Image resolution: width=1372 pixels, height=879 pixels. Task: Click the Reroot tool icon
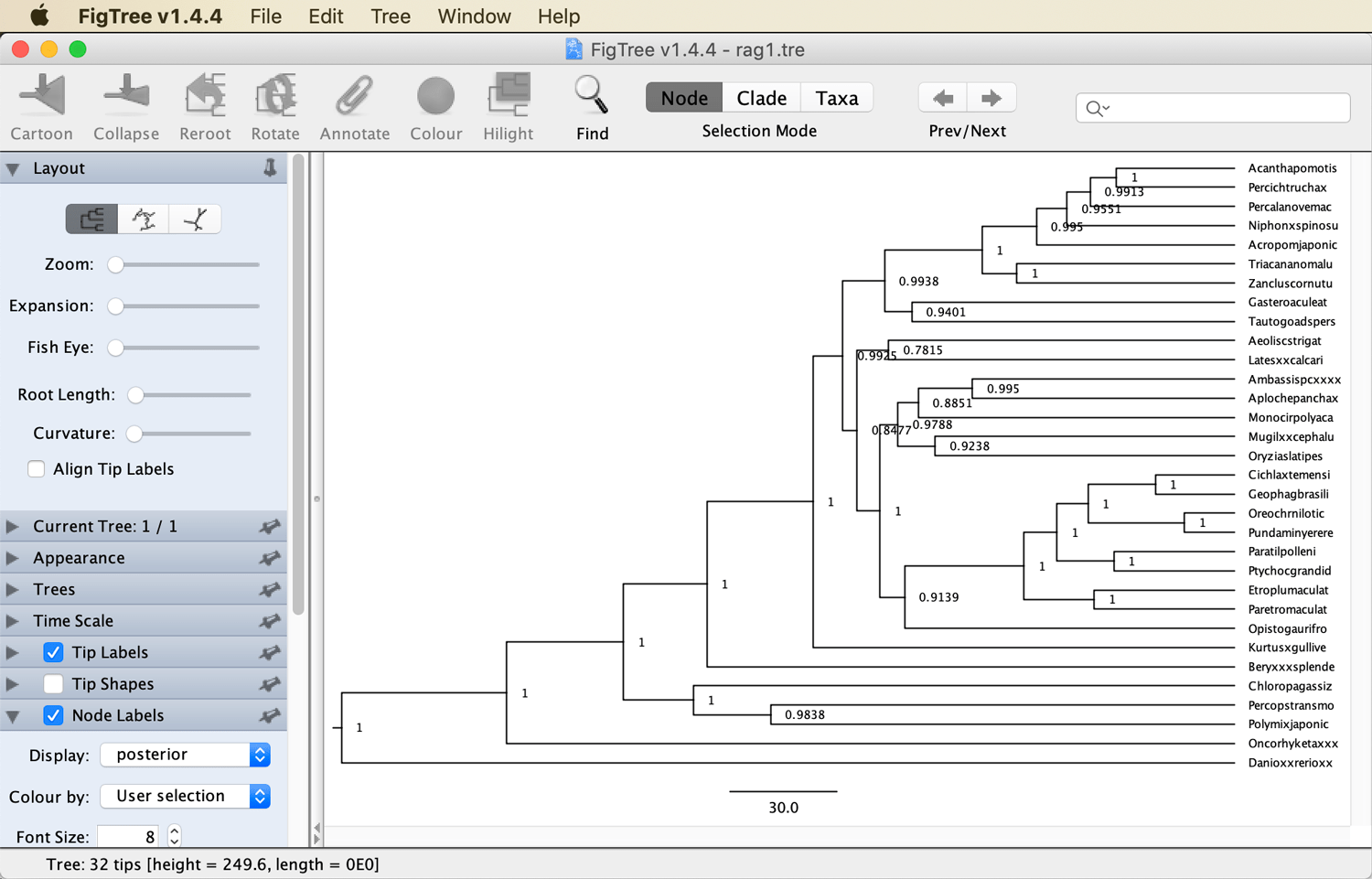(205, 96)
